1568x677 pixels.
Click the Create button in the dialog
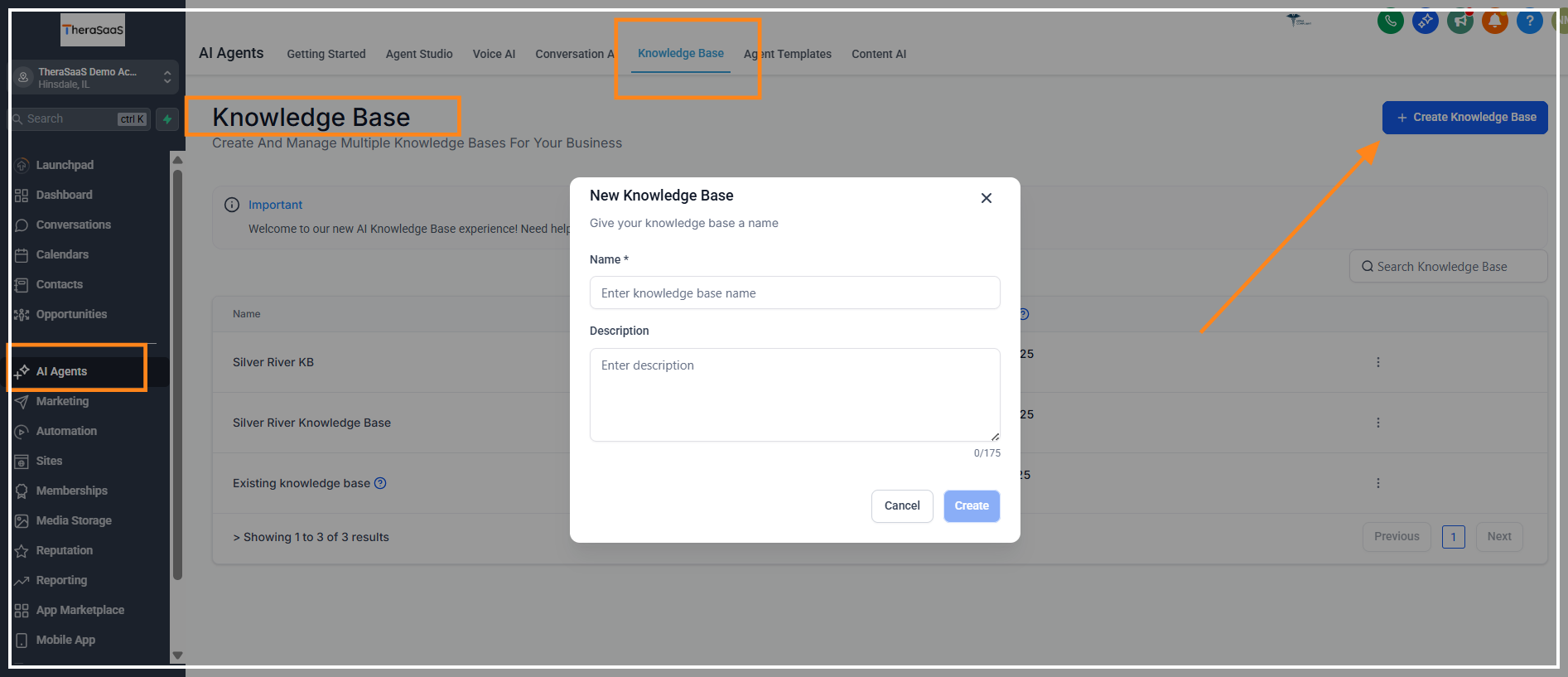(972, 506)
